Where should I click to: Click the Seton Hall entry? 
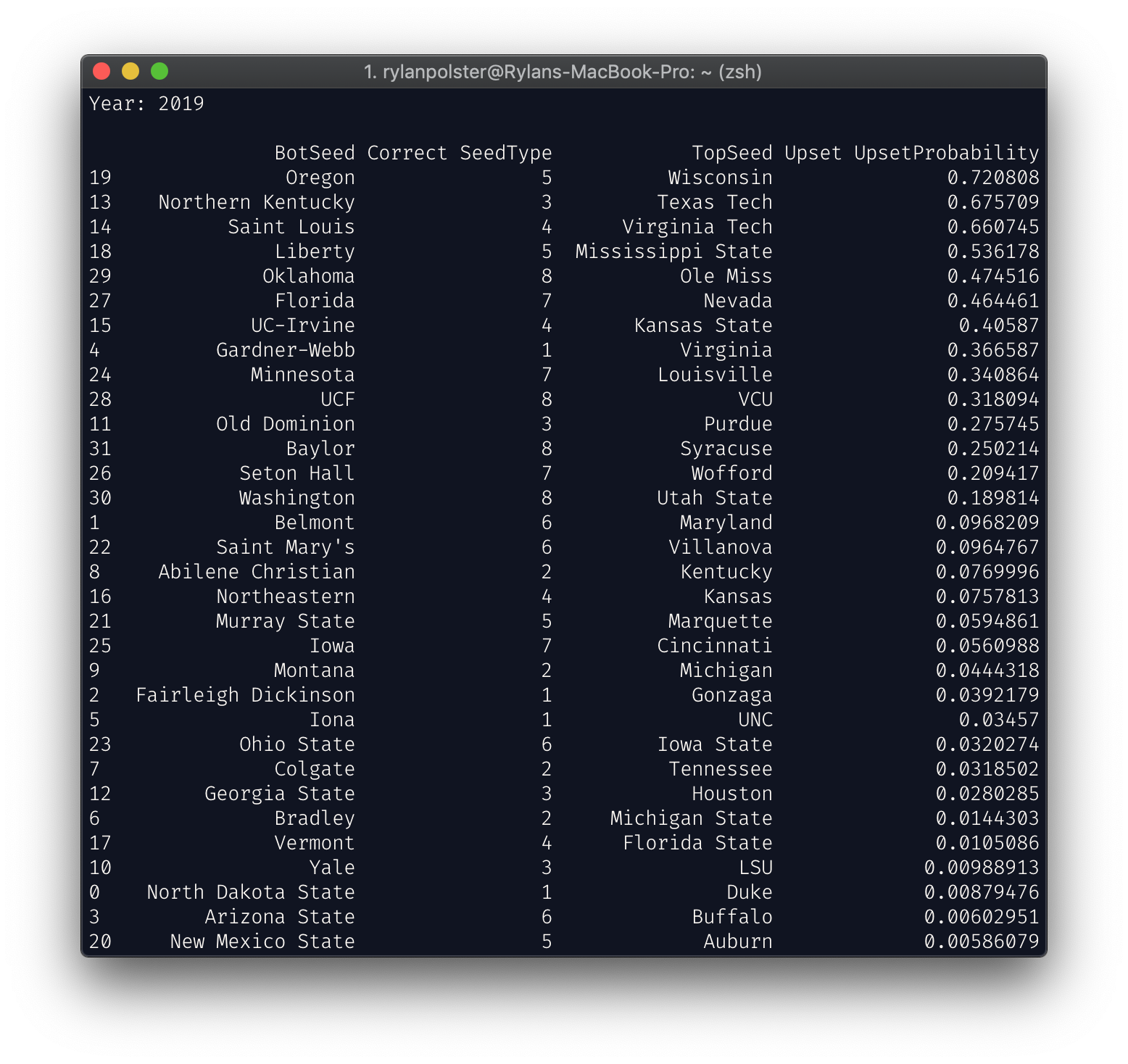[297, 473]
